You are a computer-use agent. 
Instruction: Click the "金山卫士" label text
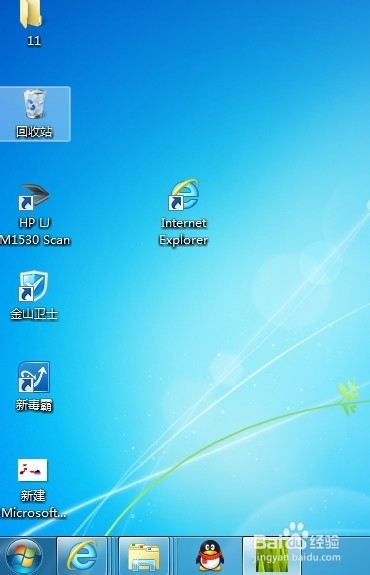[x=34, y=314]
